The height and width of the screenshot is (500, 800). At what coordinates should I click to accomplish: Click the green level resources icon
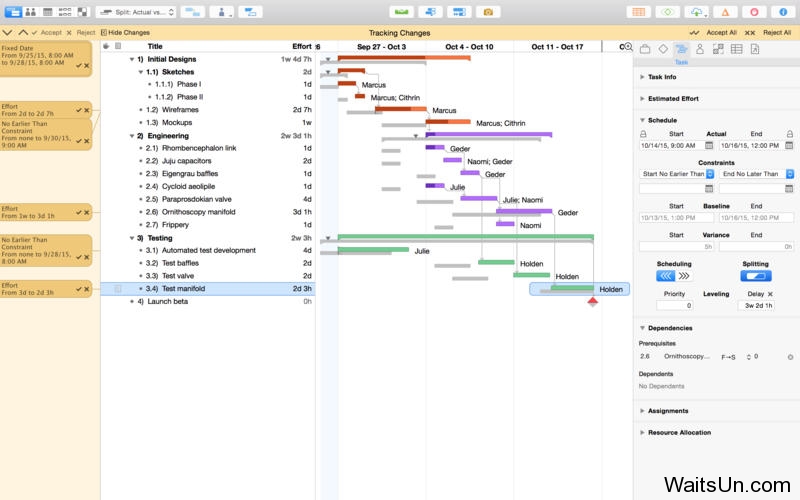coord(402,12)
